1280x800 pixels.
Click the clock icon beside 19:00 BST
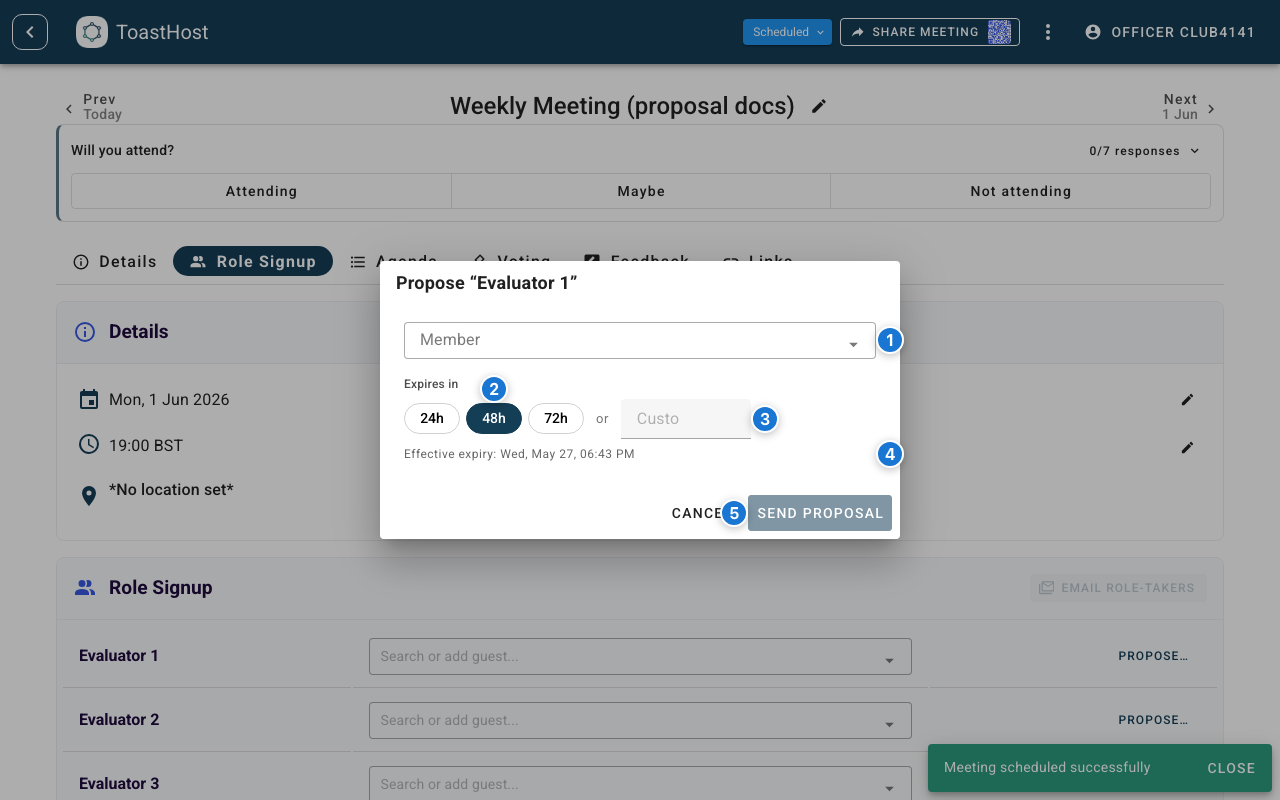pos(89,445)
